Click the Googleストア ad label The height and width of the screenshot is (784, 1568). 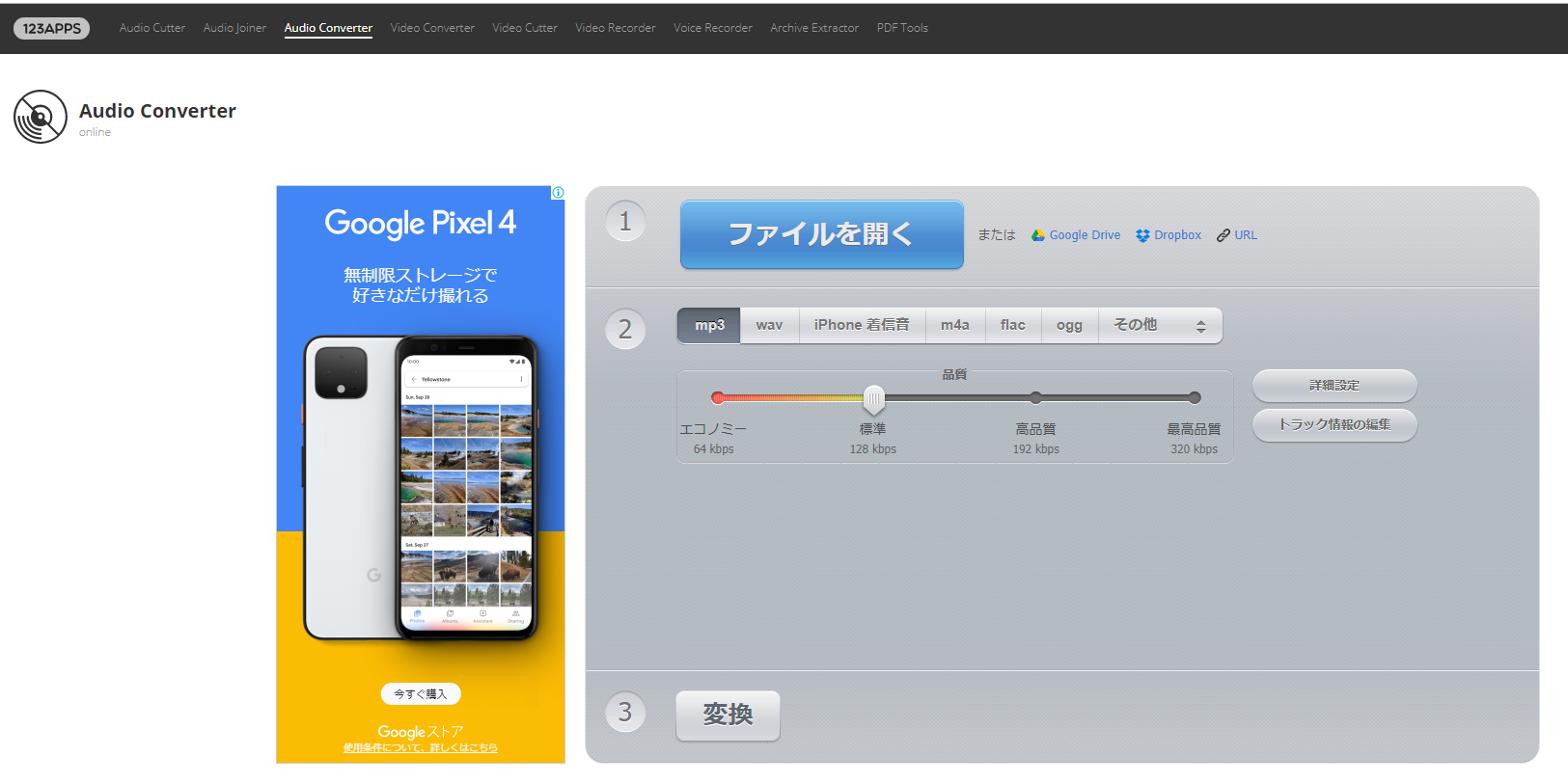point(421,732)
